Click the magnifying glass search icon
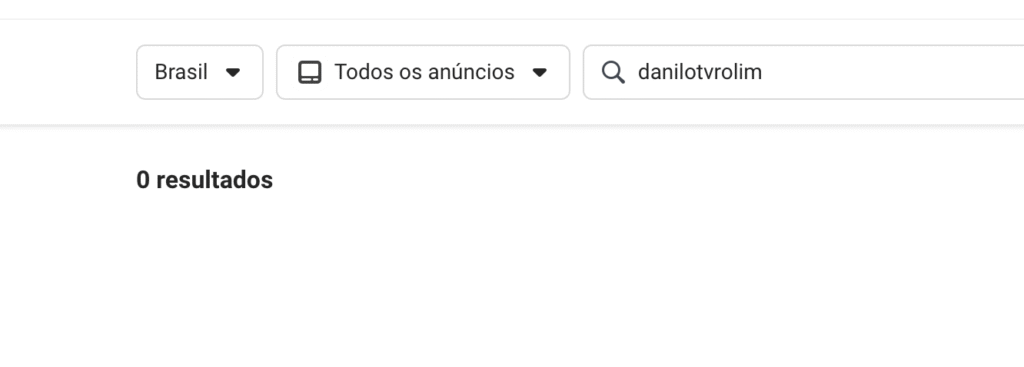1024x367 pixels. [613, 72]
